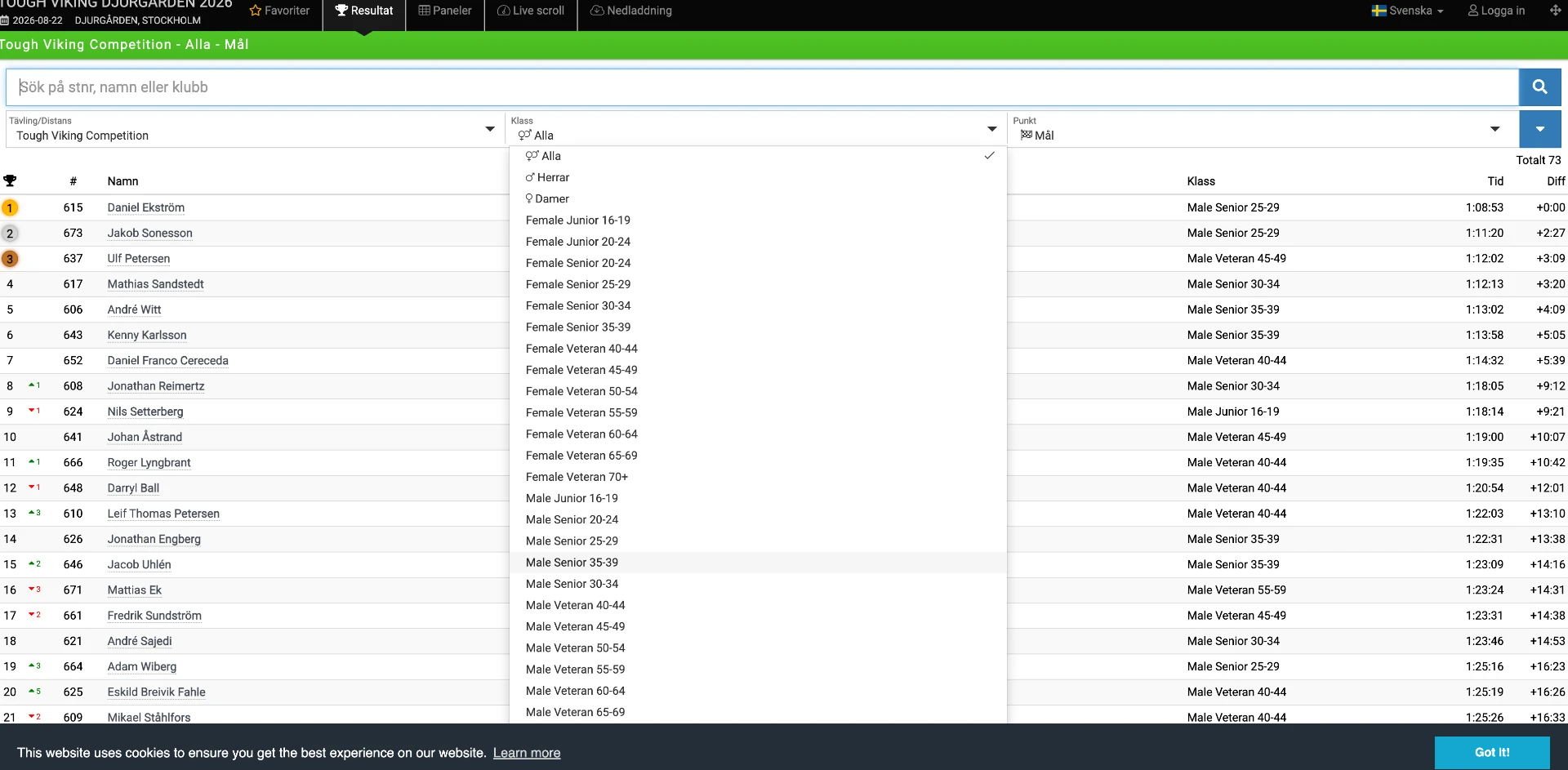Image resolution: width=1568 pixels, height=770 pixels.
Task: Choose Male Veteran 65-69 class
Action: coord(758,712)
